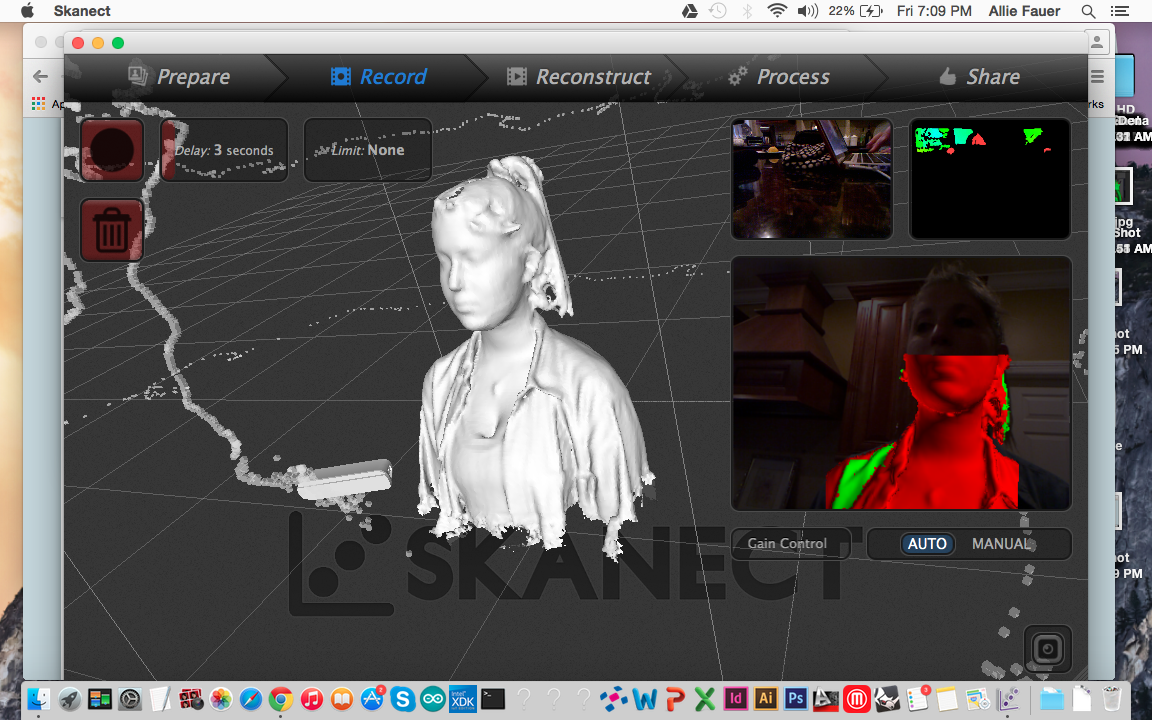Click the Fri 7:09 PM clock

934,11
